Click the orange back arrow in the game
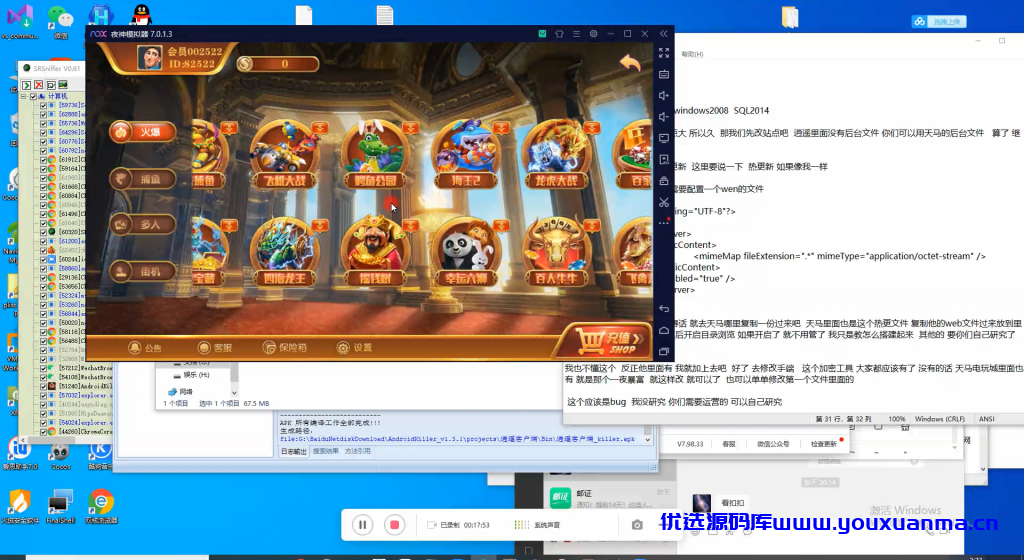Image resolution: width=1024 pixels, height=560 pixels. click(x=630, y=63)
